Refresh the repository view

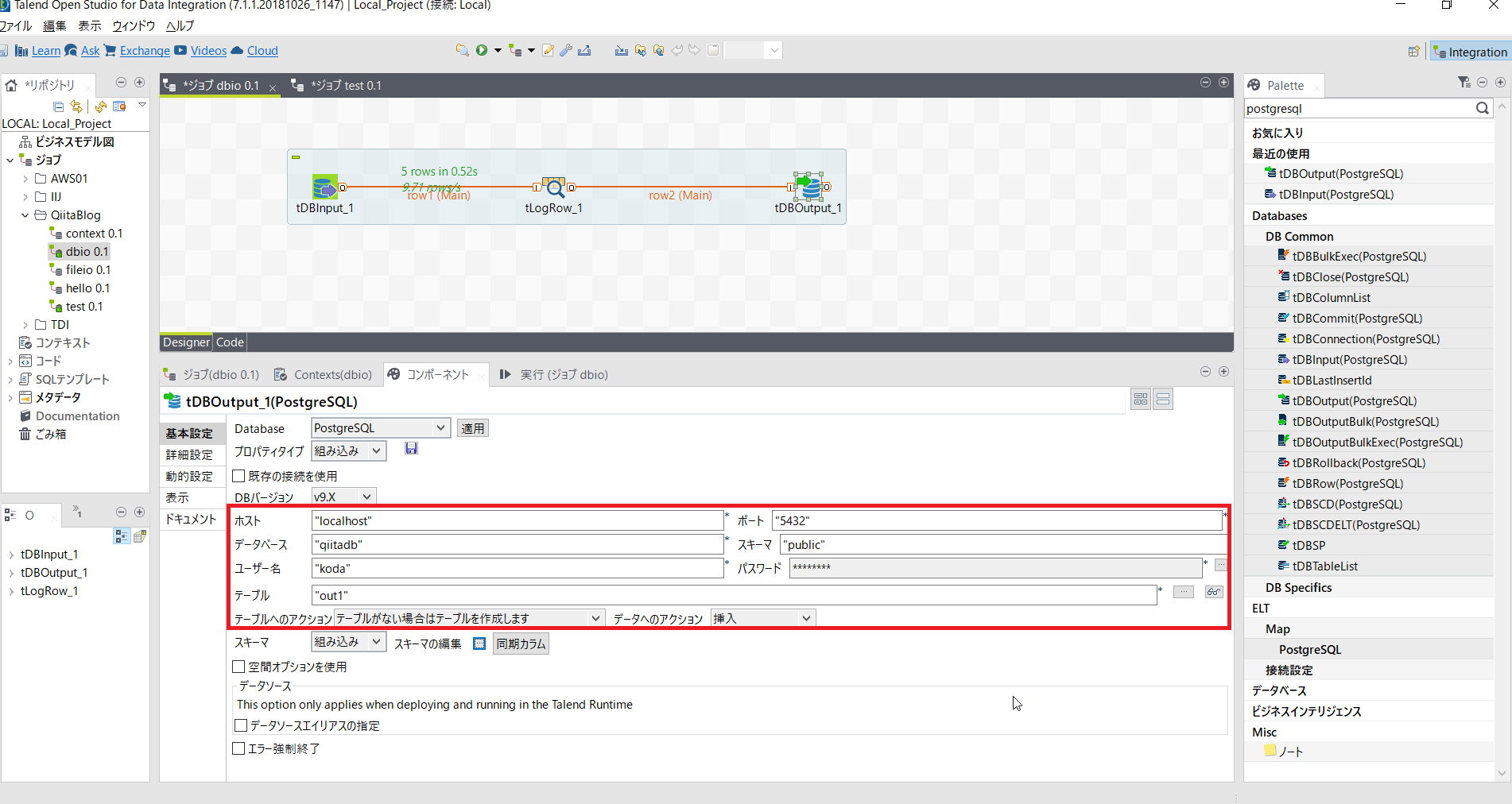point(101,106)
